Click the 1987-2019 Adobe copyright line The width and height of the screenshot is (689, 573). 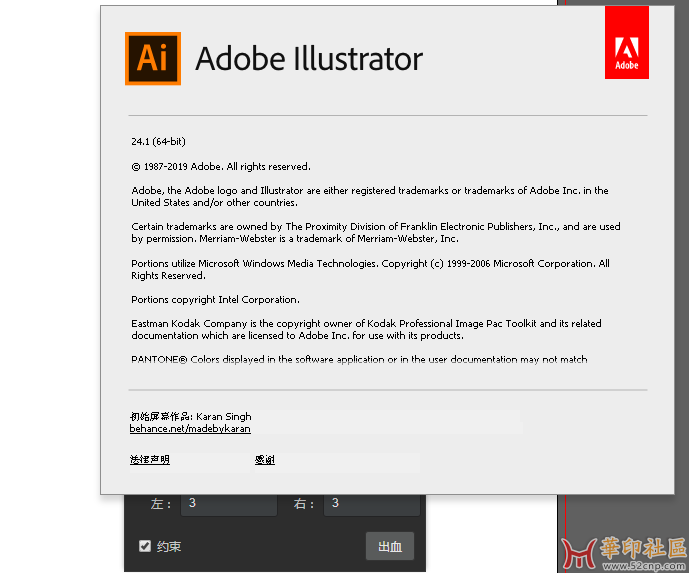tap(221, 167)
